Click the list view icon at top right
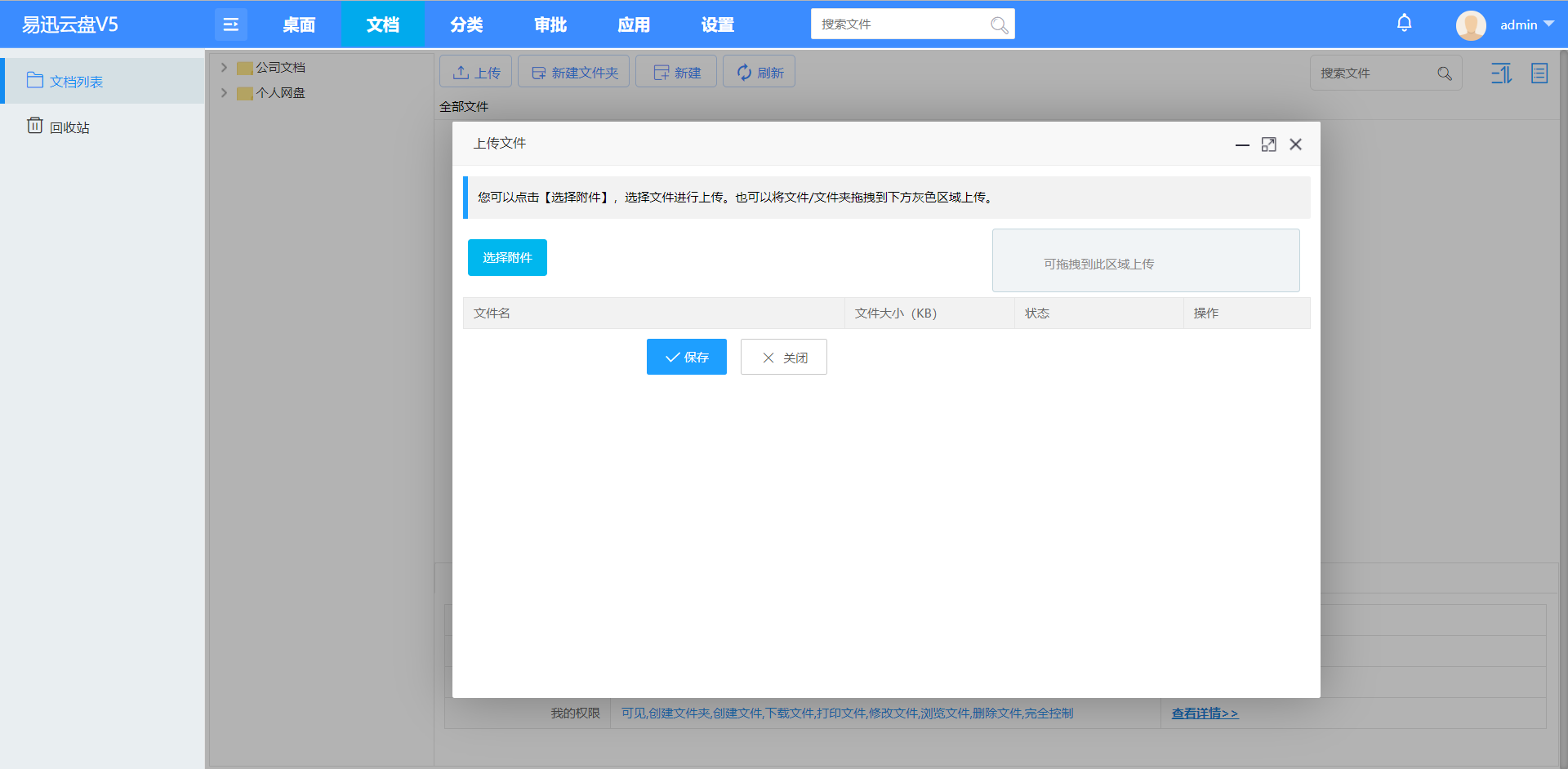The image size is (1568, 769). click(1539, 73)
